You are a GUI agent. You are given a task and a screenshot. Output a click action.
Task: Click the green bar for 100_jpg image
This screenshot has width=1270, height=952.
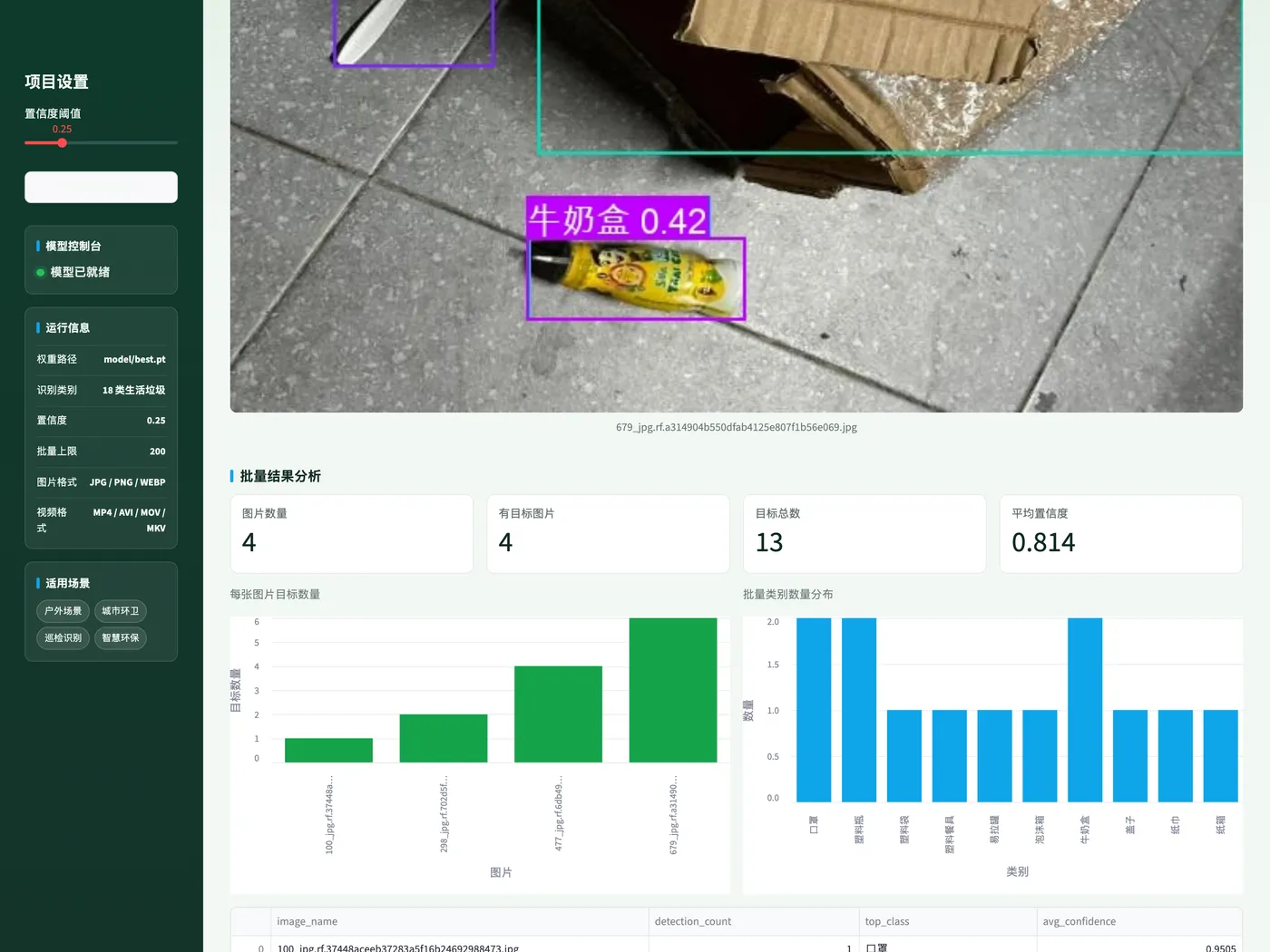tap(328, 750)
